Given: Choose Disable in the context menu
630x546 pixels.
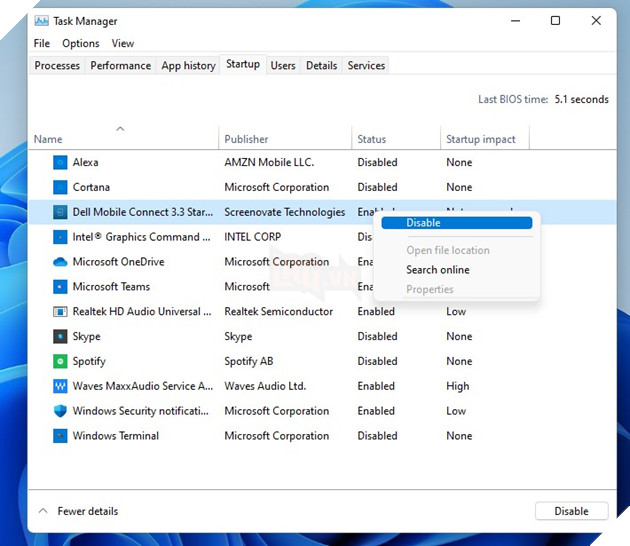Looking at the screenshot, I should (x=457, y=223).
